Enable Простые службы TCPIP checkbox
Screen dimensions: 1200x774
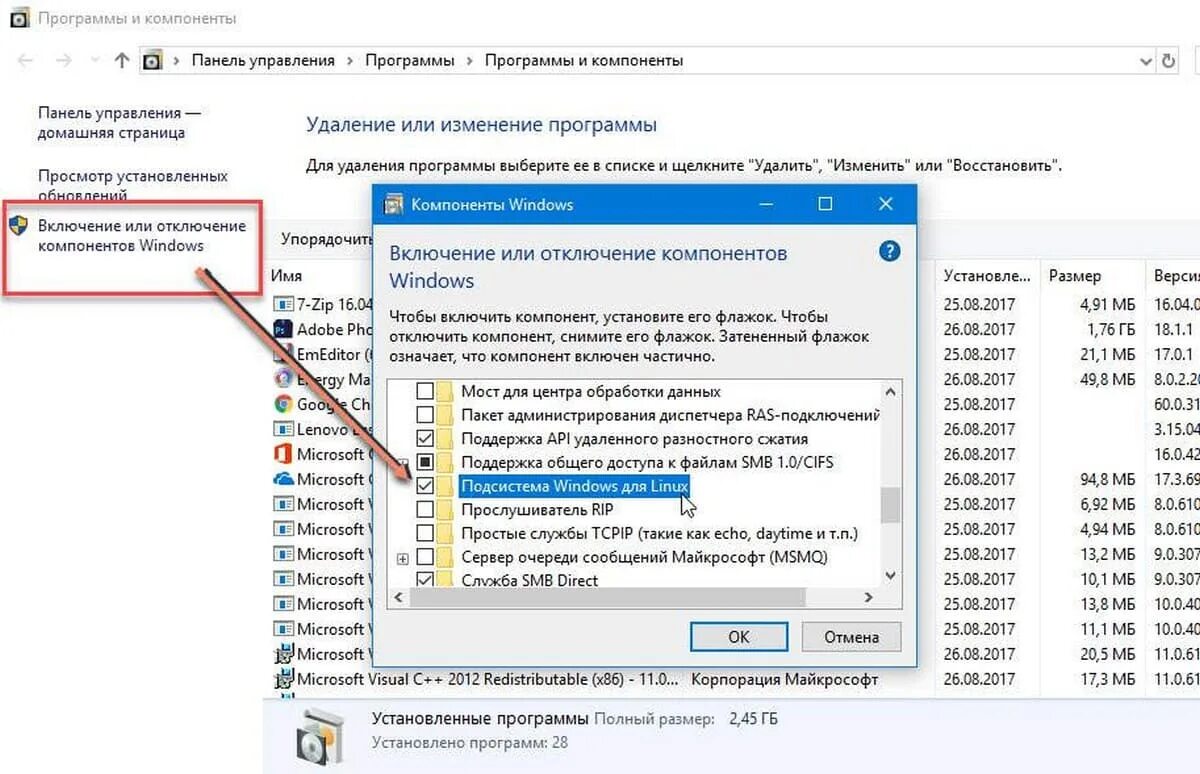click(425, 532)
